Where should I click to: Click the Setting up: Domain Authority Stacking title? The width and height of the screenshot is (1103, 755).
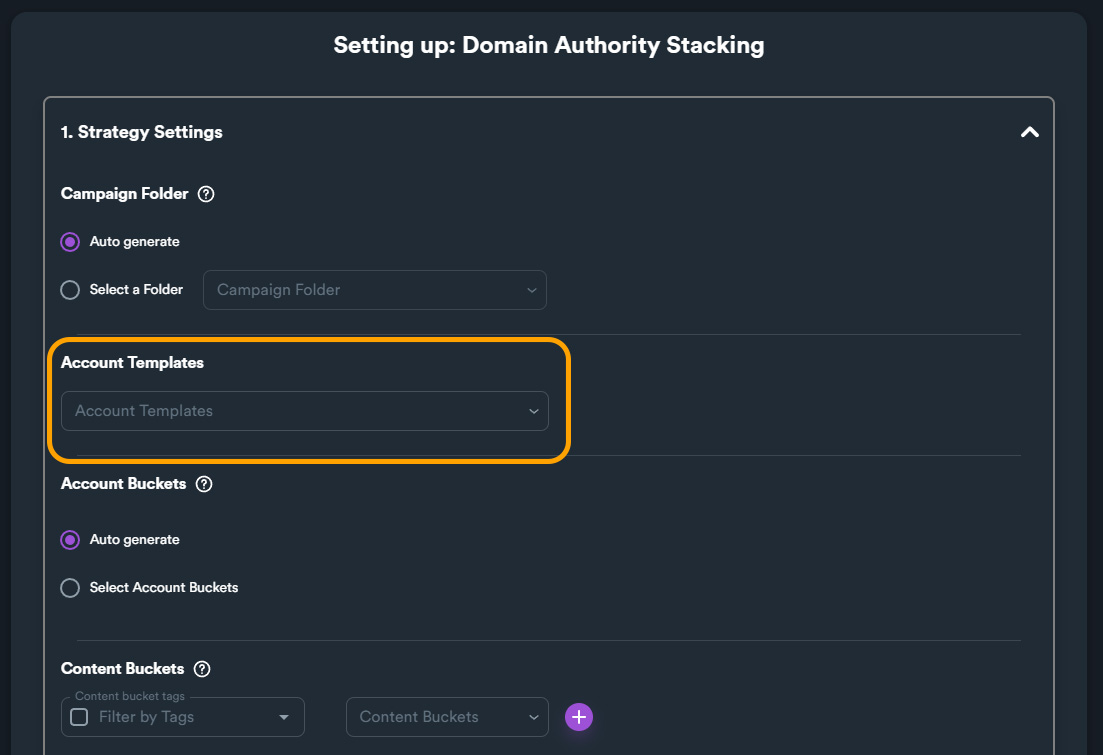pyautogui.click(x=548, y=45)
